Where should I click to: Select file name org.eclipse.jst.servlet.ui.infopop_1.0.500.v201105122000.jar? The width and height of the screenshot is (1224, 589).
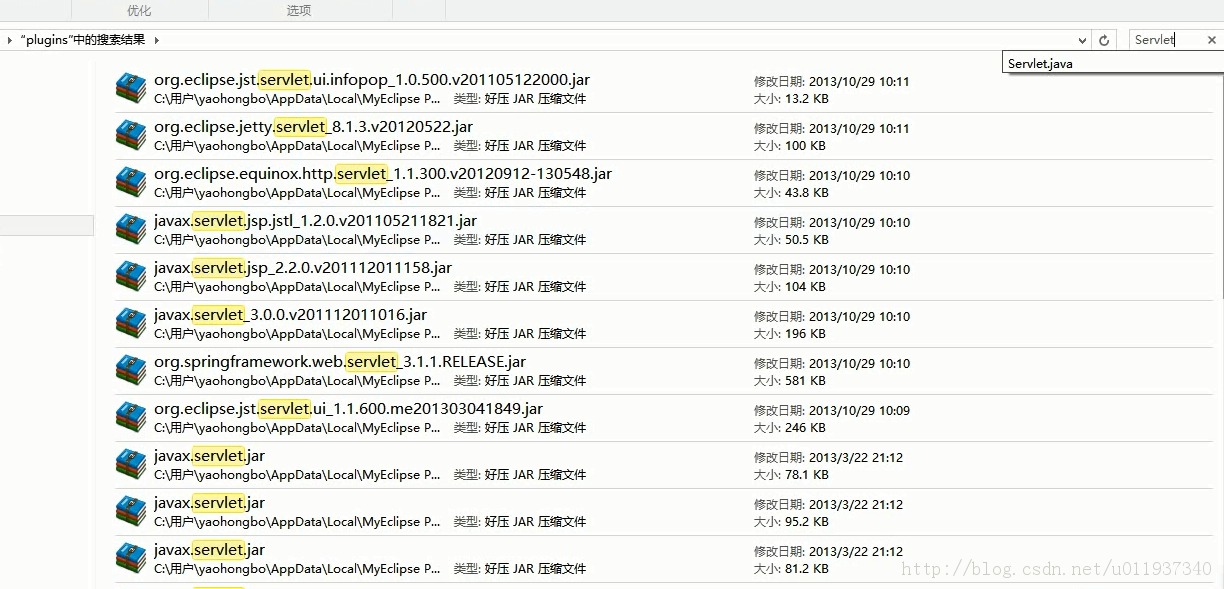(372, 79)
